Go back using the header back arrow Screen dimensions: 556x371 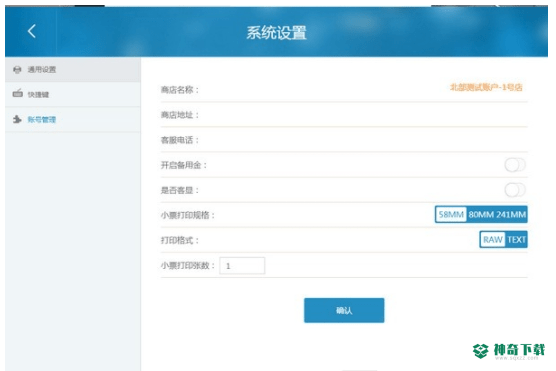coord(32,31)
